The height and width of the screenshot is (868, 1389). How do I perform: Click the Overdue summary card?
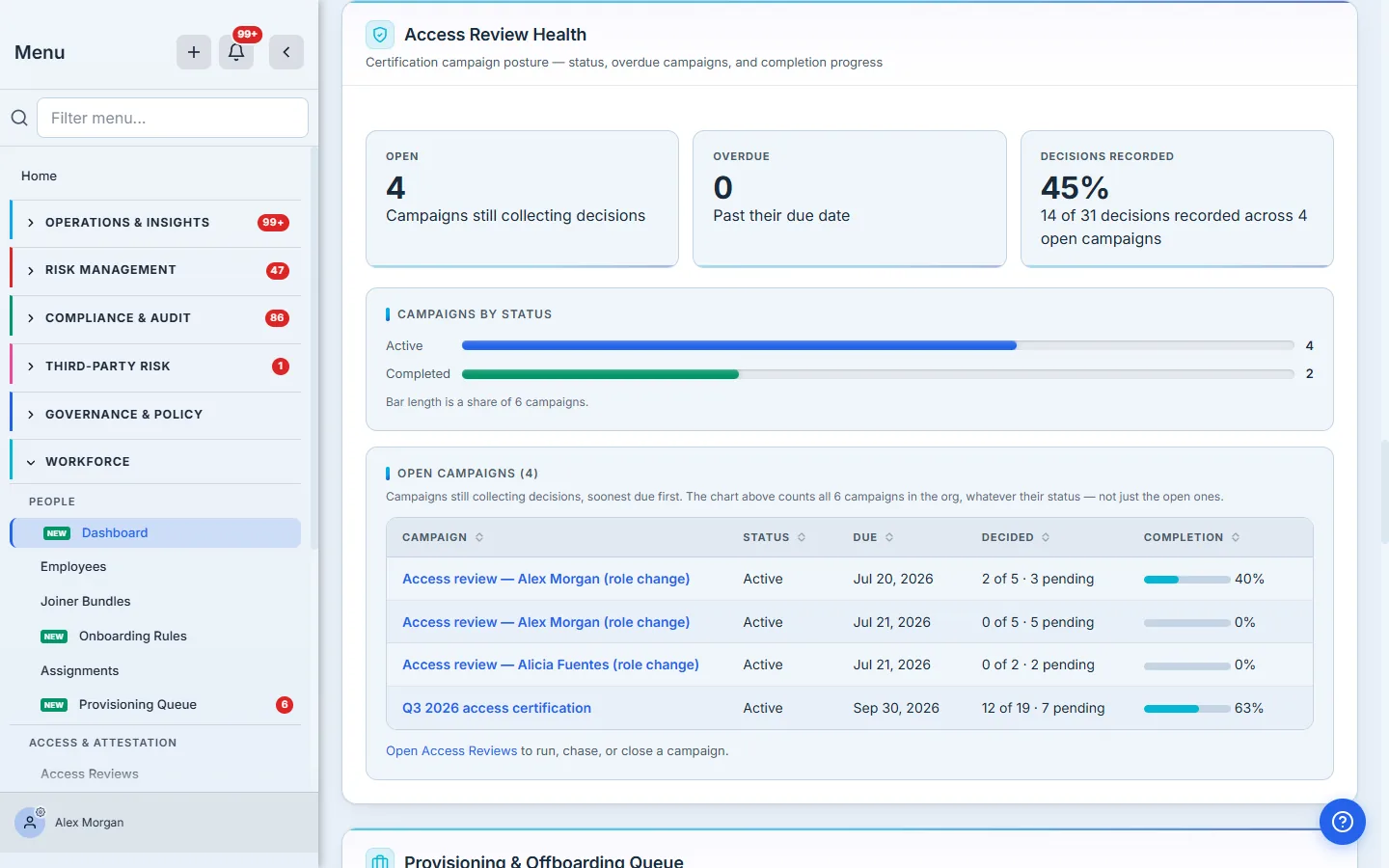click(x=849, y=199)
